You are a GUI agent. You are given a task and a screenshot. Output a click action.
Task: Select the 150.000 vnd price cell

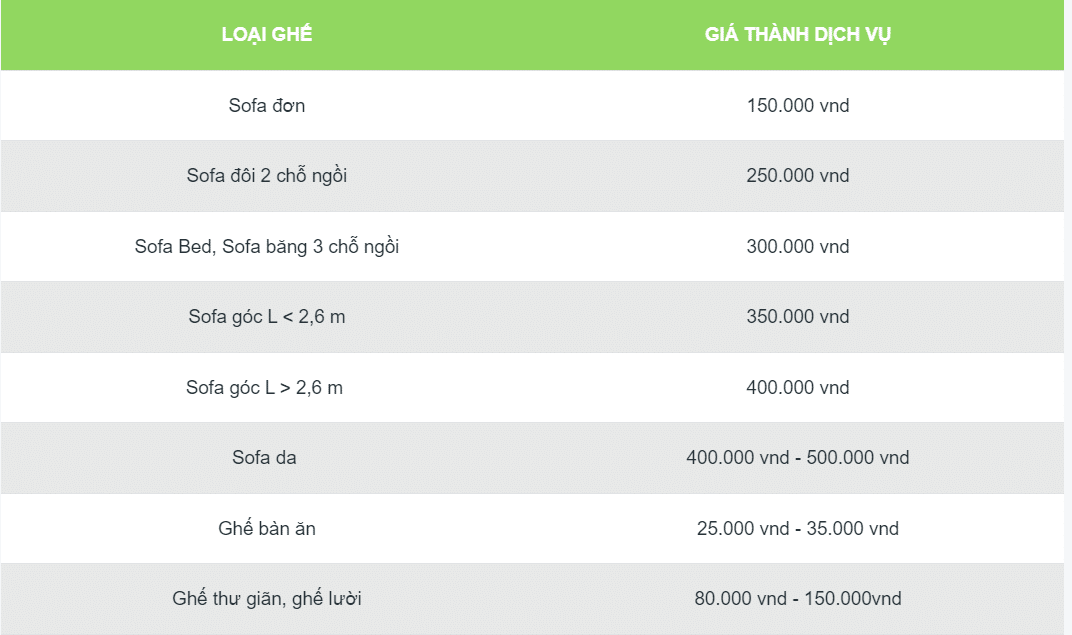(x=798, y=105)
